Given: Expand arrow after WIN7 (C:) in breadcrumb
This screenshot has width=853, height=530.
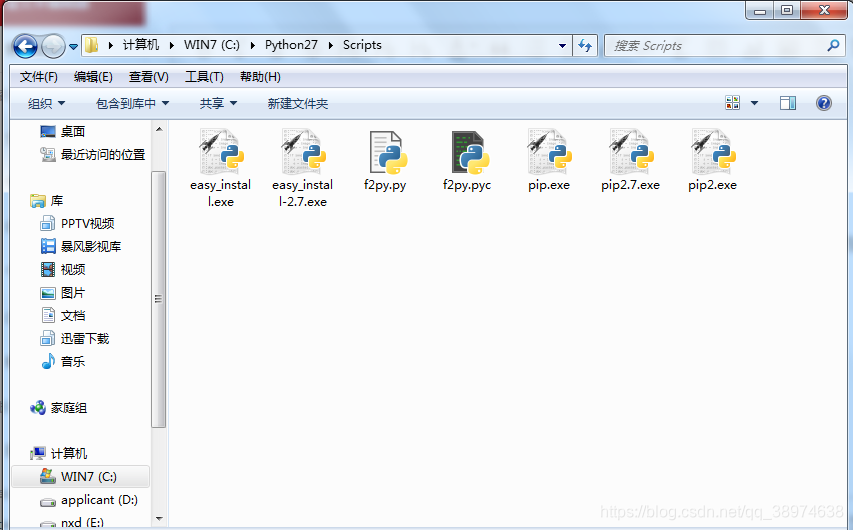Looking at the screenshot, I should (252, 46).
